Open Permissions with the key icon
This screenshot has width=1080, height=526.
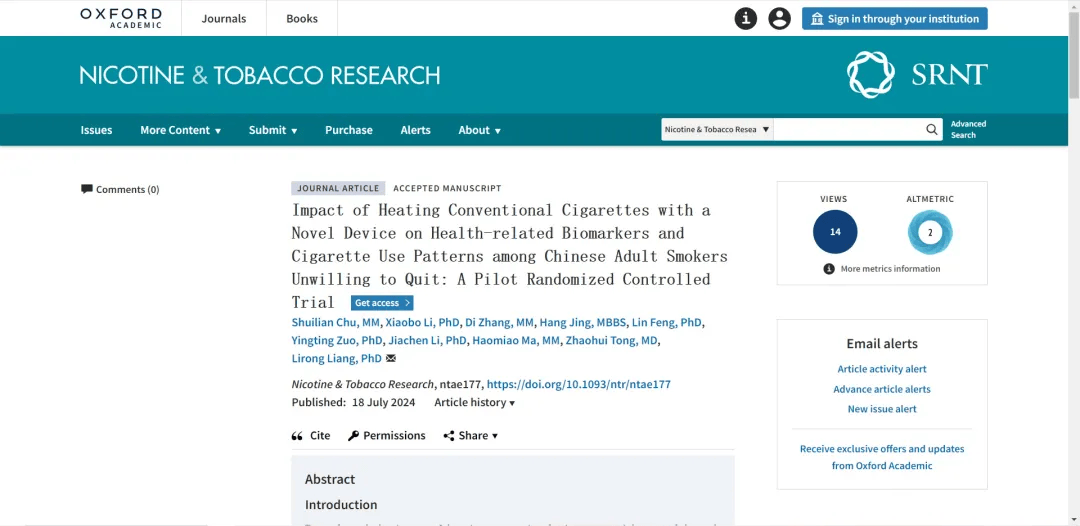386,436
